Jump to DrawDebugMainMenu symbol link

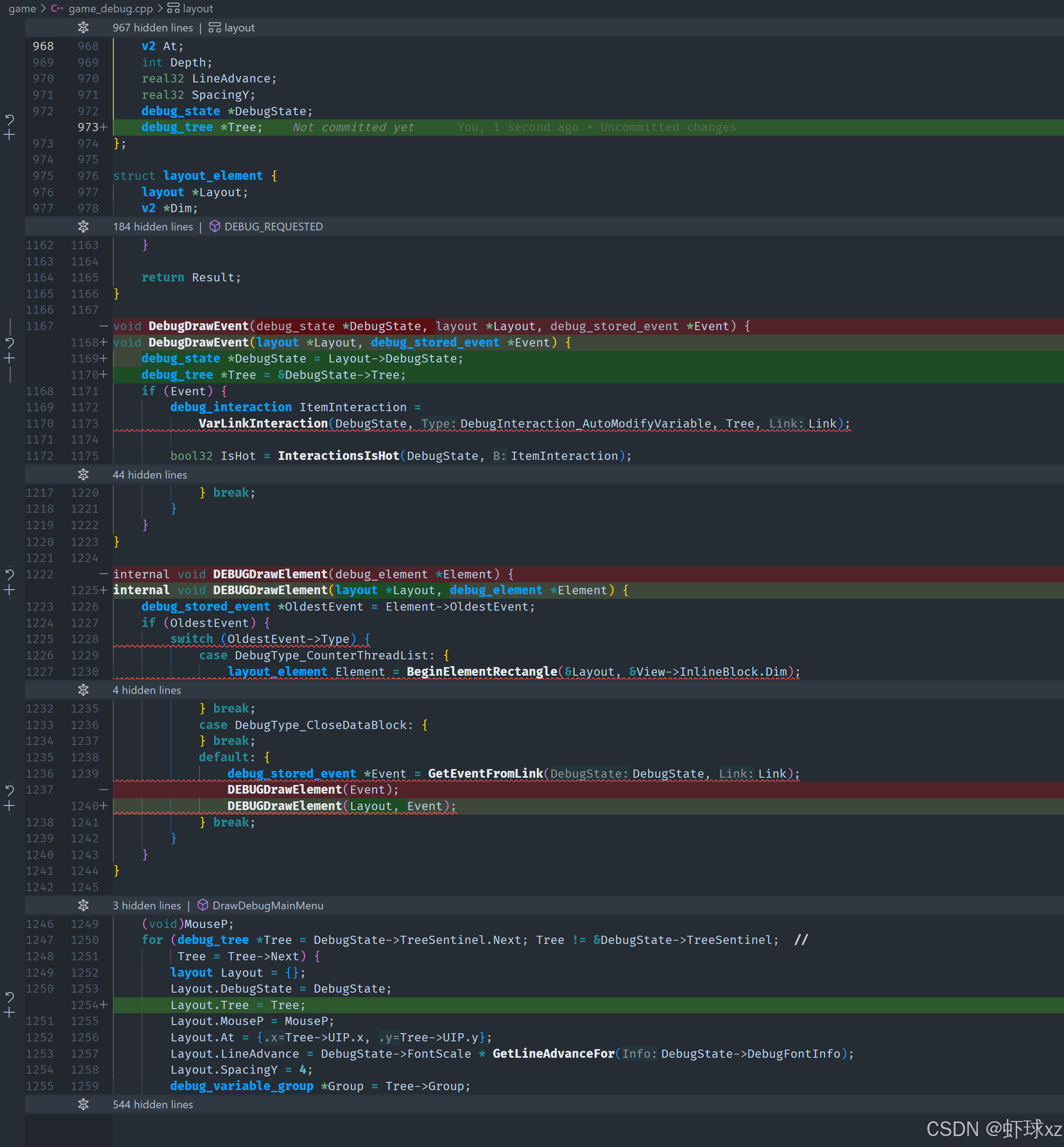267,906
